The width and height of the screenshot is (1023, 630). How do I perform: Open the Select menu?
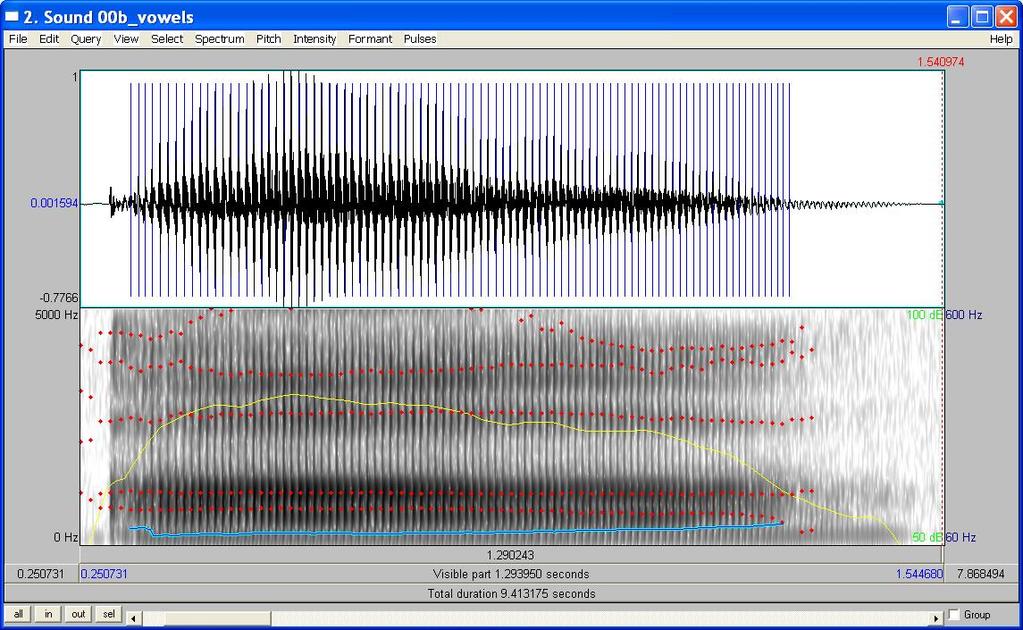point(167,39)
